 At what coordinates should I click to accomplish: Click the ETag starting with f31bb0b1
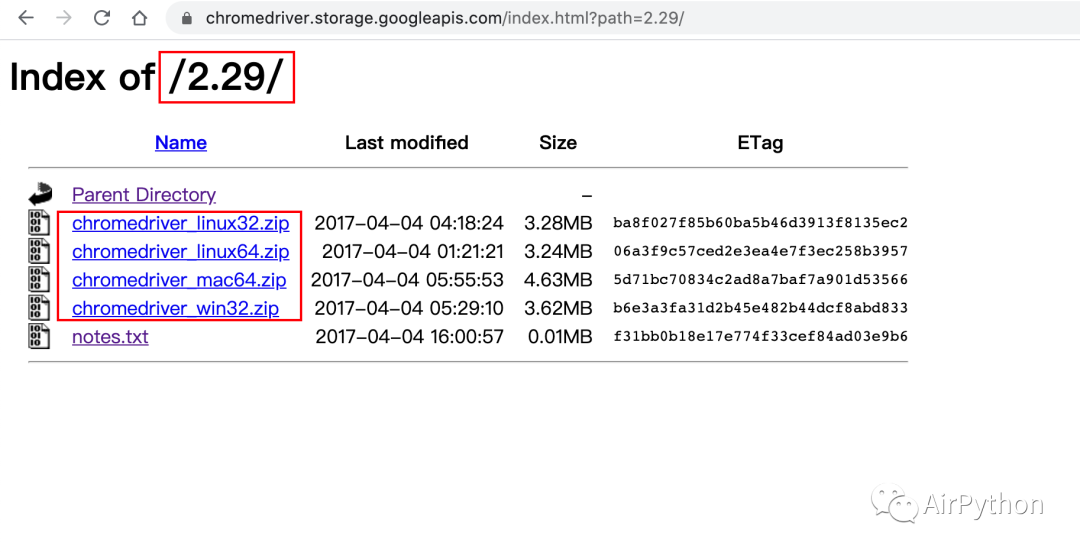click(760, 337)
